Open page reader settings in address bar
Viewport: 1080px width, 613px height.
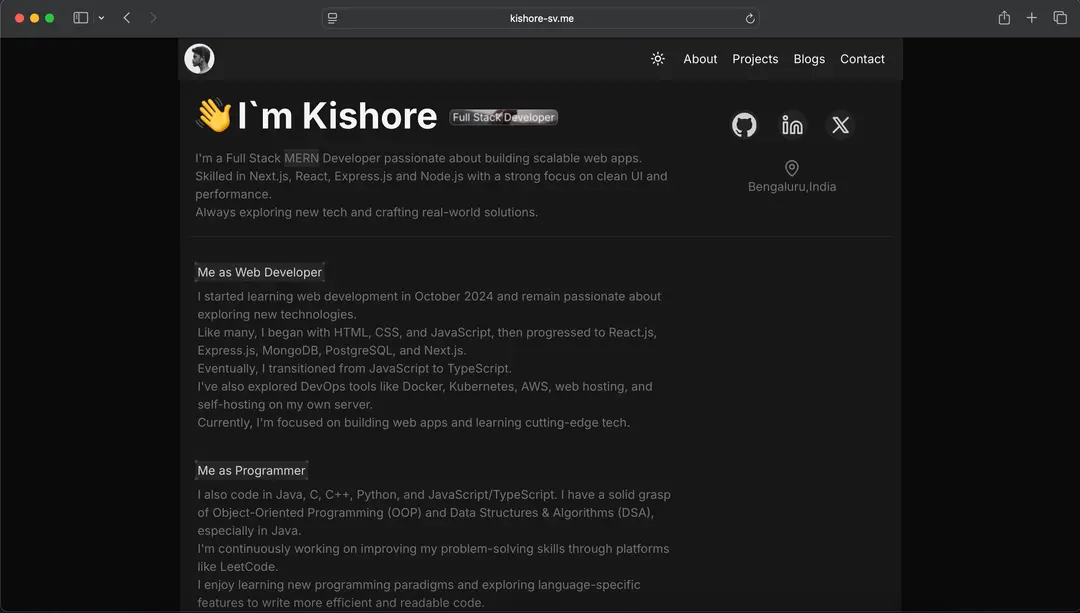(x=333, y=19)
